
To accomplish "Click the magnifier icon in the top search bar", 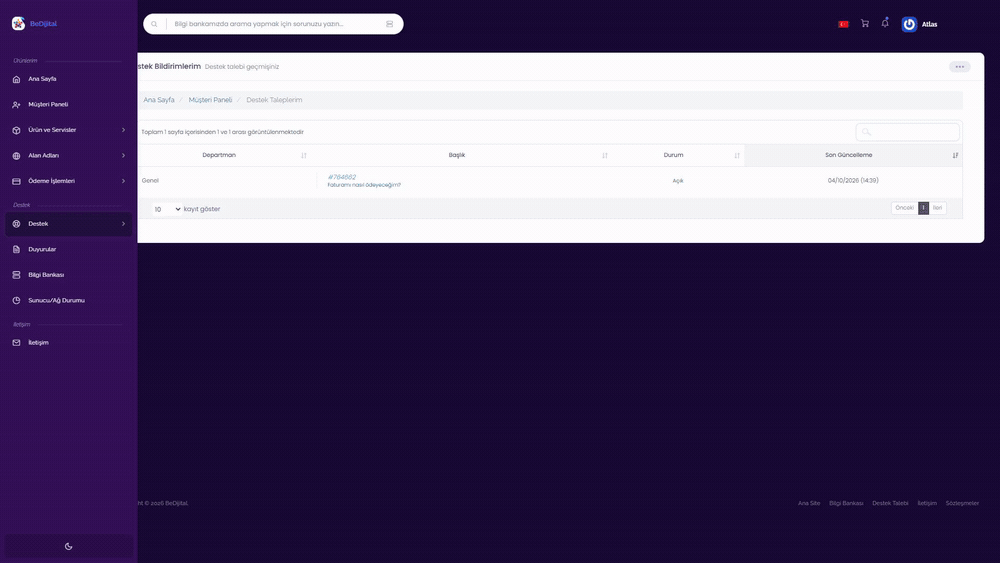I will point(154,24).
